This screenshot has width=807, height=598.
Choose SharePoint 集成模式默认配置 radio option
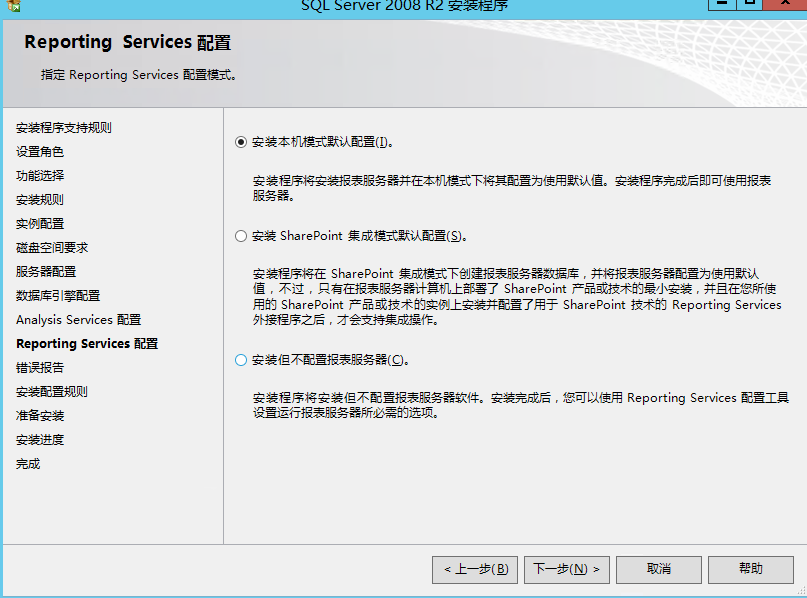point(241,236)
